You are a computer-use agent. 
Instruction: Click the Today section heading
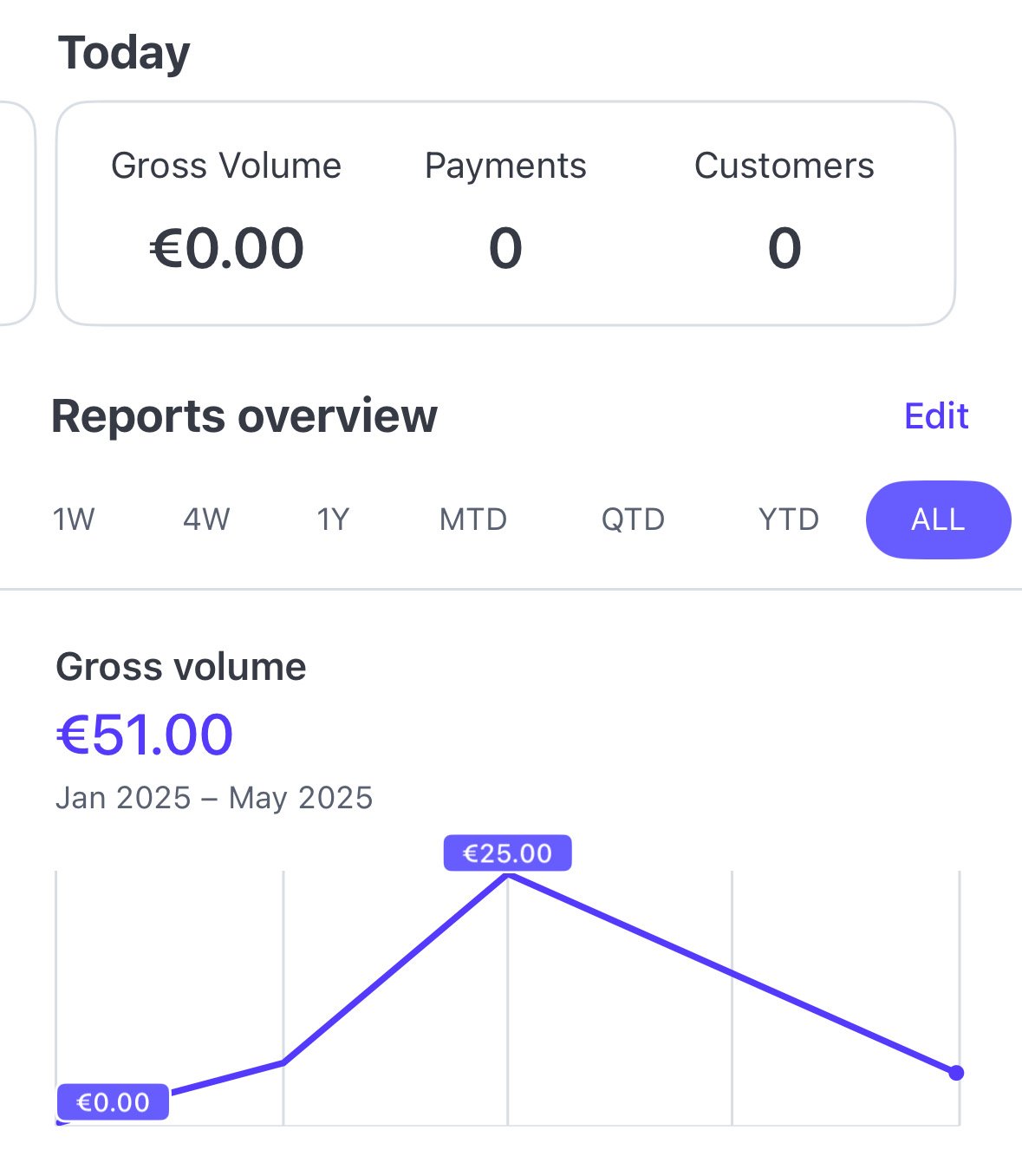(124, 53)
